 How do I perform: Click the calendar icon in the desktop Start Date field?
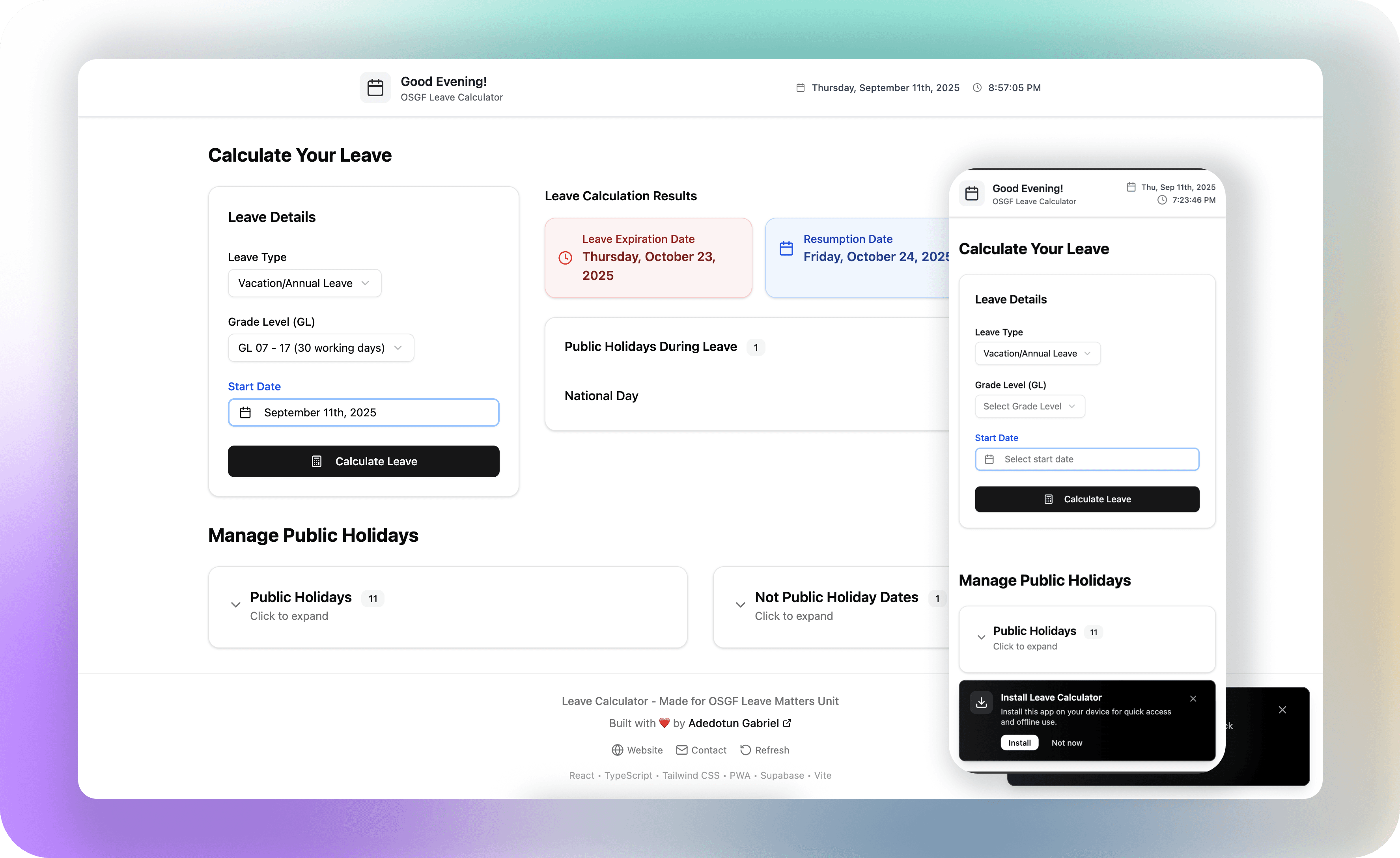(245, 412)
